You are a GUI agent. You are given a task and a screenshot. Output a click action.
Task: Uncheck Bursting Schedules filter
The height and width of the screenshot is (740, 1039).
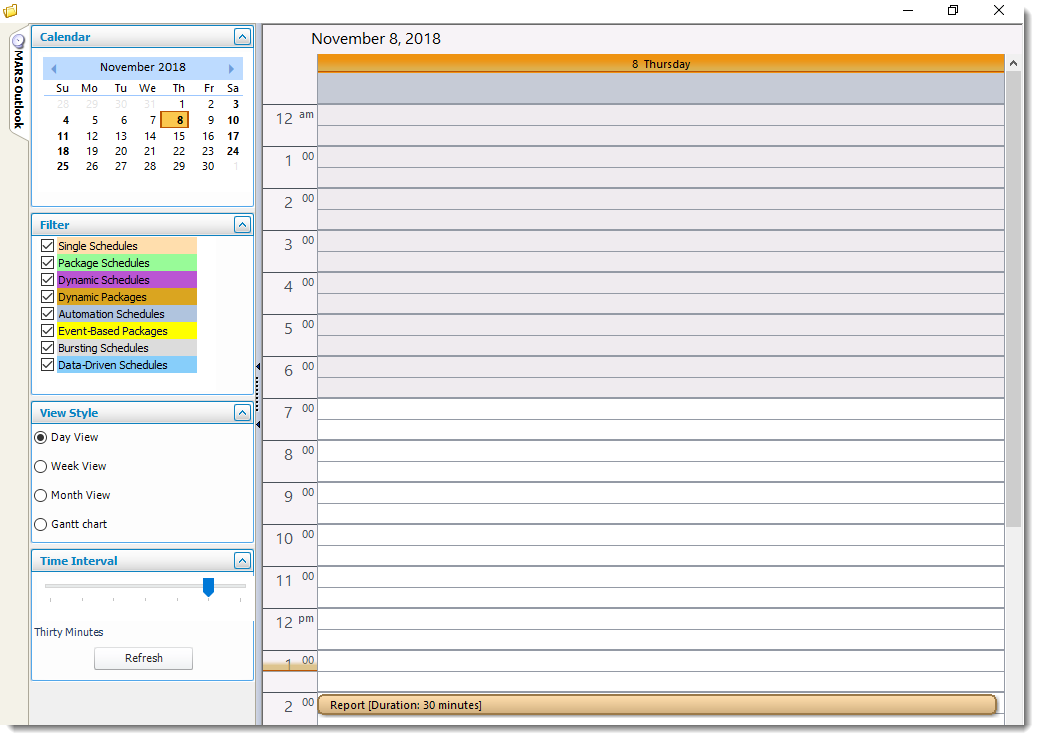point(47,348)
